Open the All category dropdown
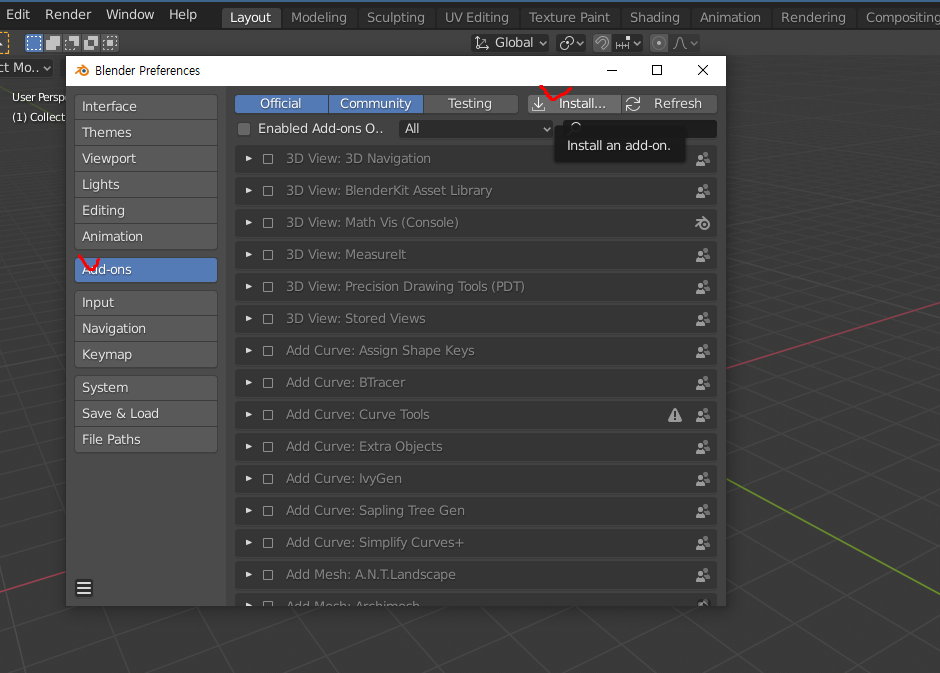This screenshot has height=673, width=940. click(476, 129)
